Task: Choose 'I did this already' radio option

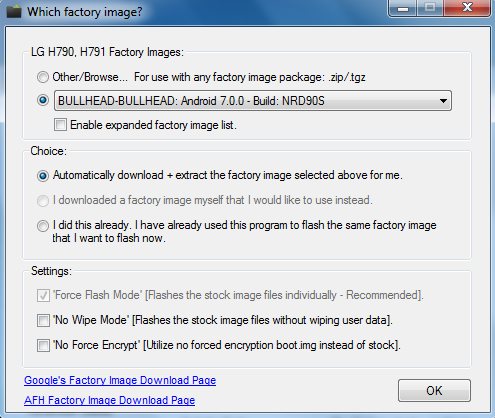Action: pyautogui.click(x=43, y=226)
